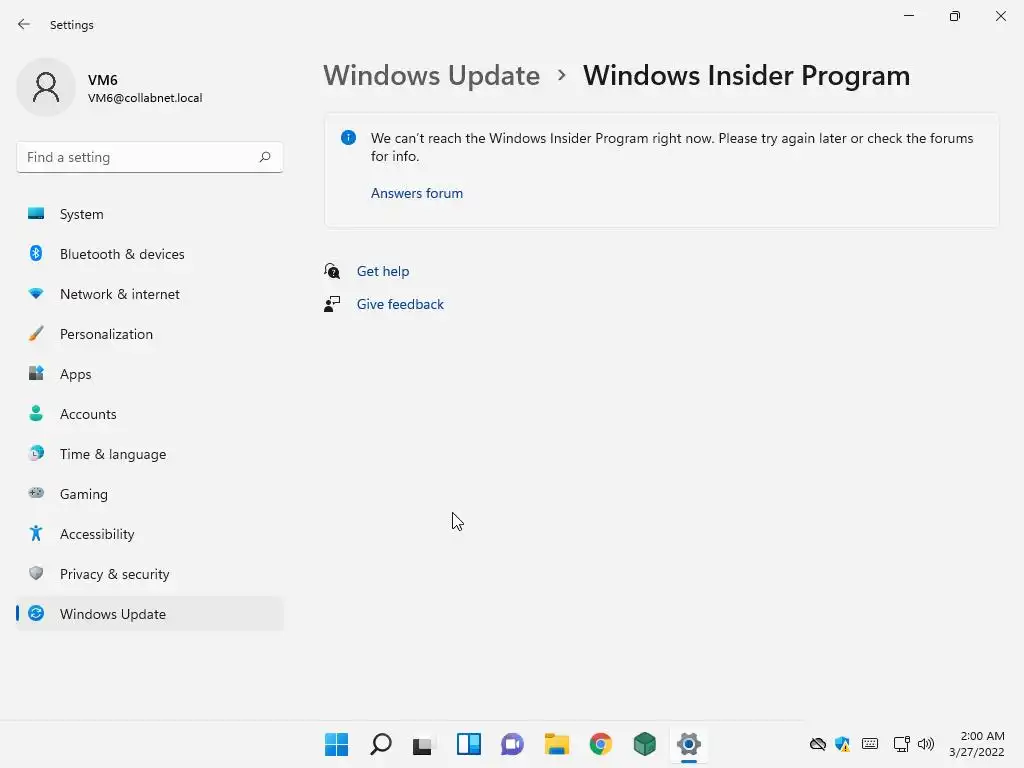The height and width of the screenshot is (768, 1024).
Task: Click the network tray icon
Action: [902, 744]
